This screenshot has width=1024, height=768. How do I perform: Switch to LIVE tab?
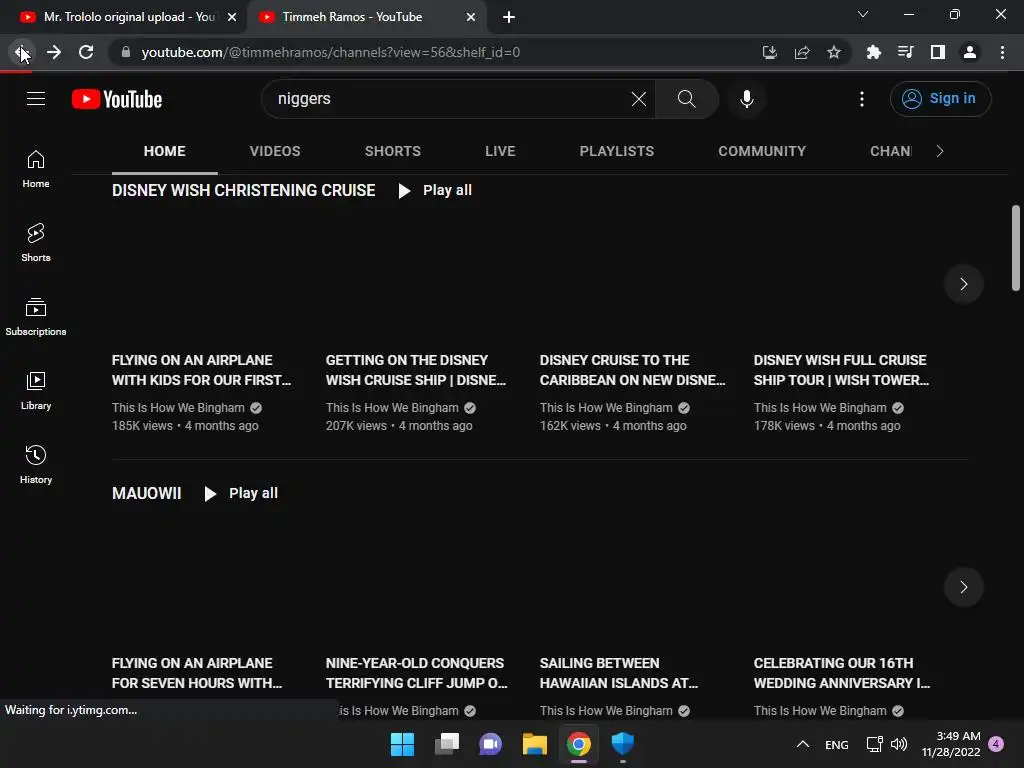[500, 152]
